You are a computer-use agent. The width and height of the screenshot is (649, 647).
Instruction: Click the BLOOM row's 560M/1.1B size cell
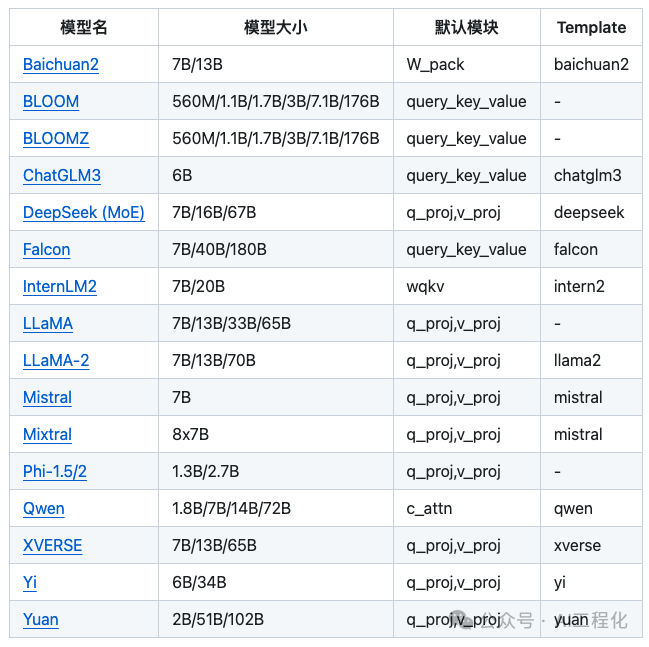(276, 101)
